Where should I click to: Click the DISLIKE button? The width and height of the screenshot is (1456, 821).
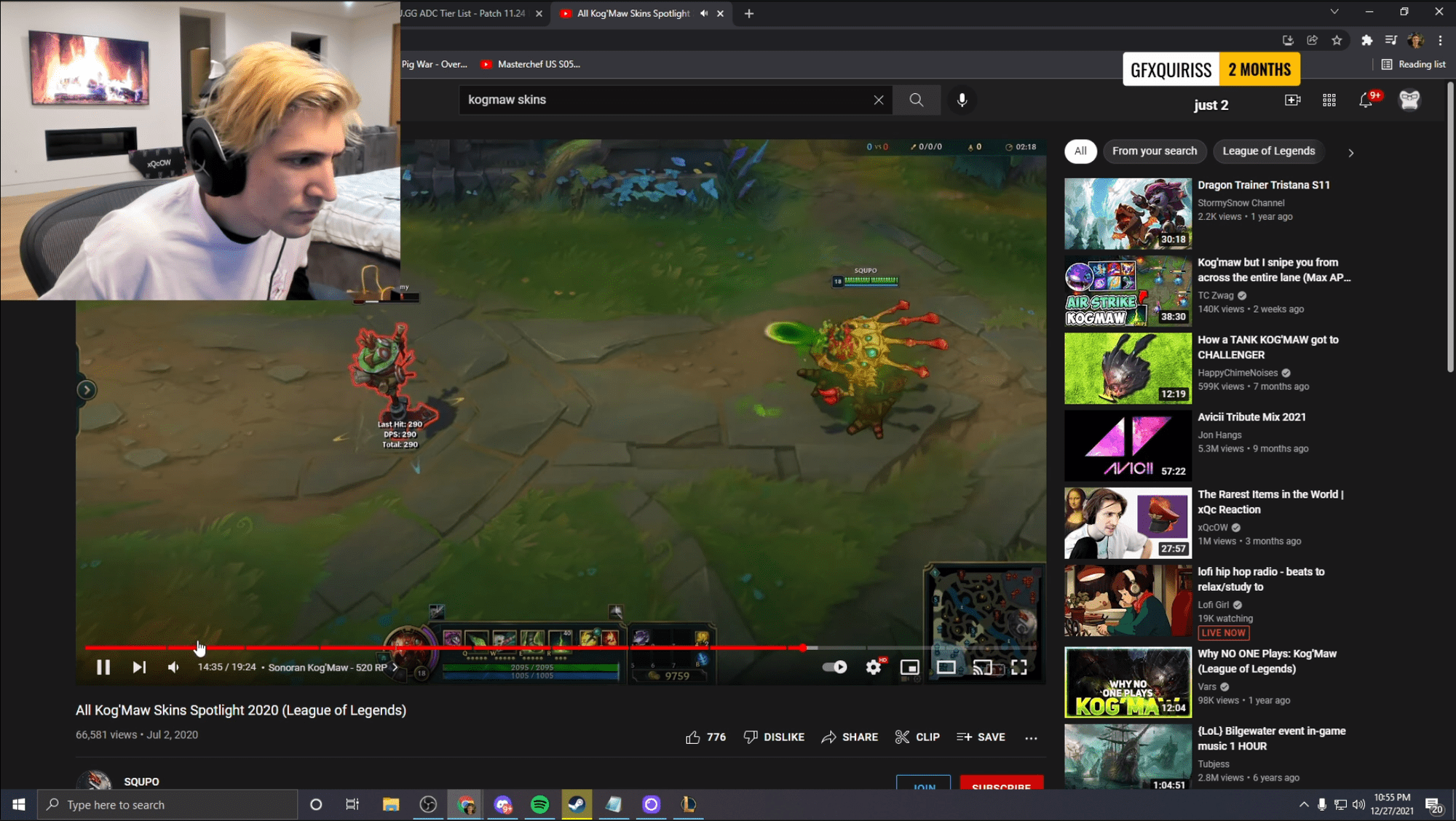774,737
